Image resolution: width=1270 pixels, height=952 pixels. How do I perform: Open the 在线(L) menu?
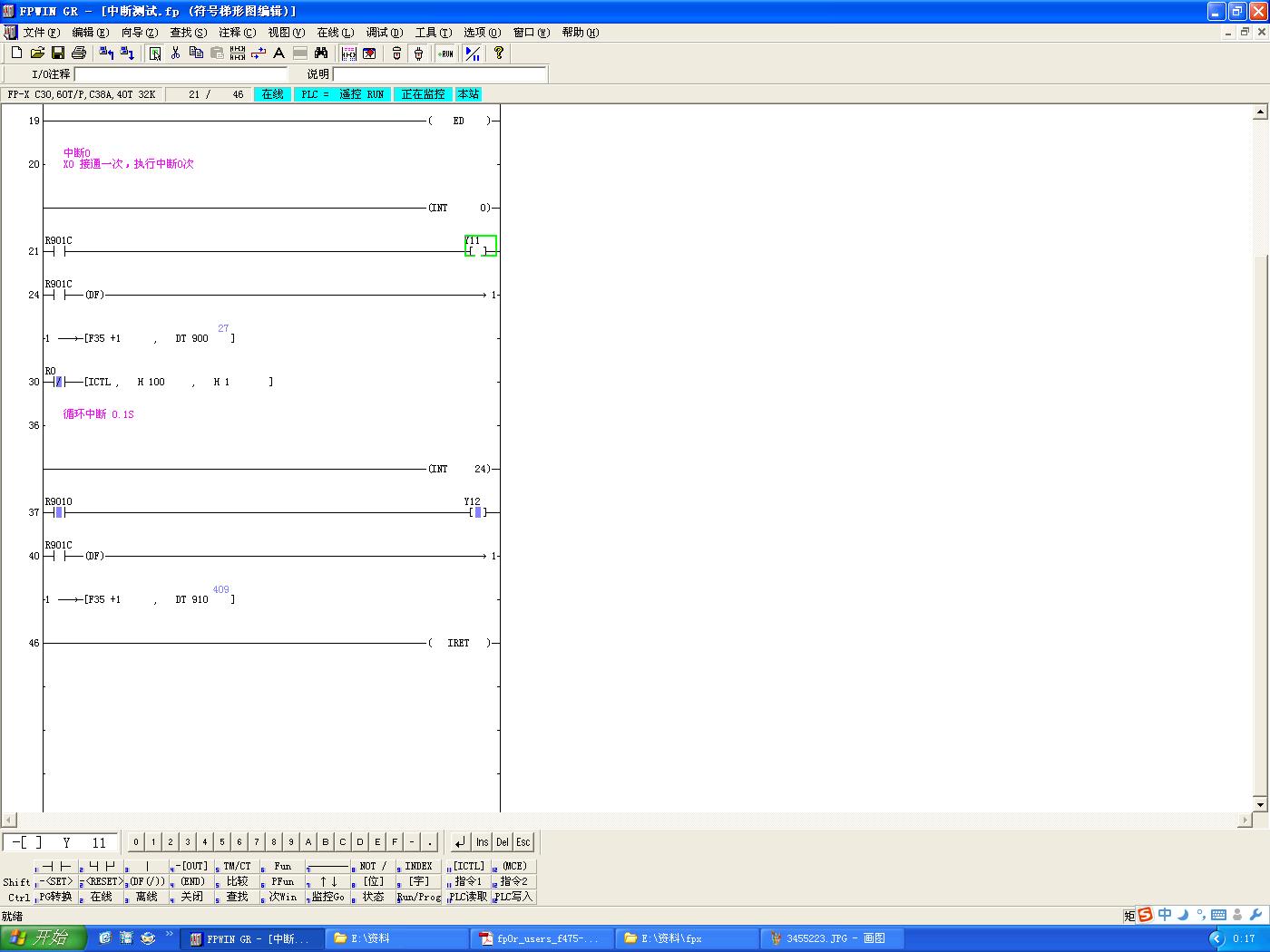point(335,33)
